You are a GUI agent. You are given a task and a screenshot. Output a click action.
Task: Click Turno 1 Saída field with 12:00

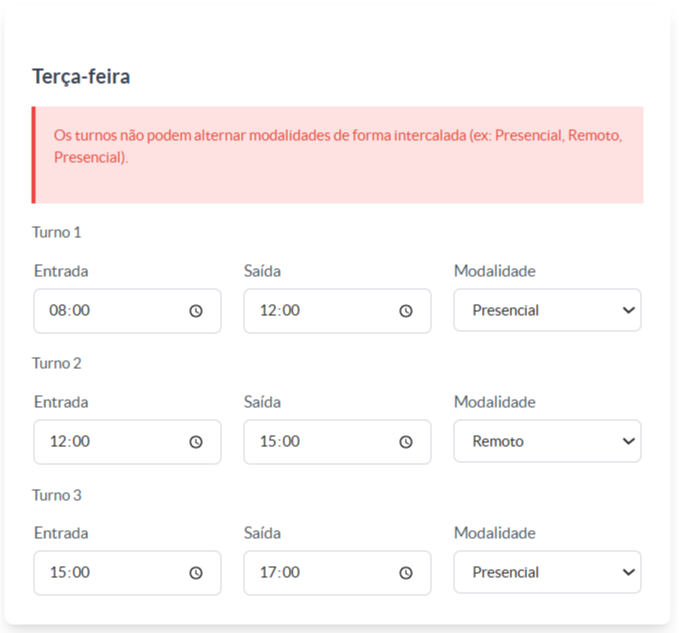point(337,311)
